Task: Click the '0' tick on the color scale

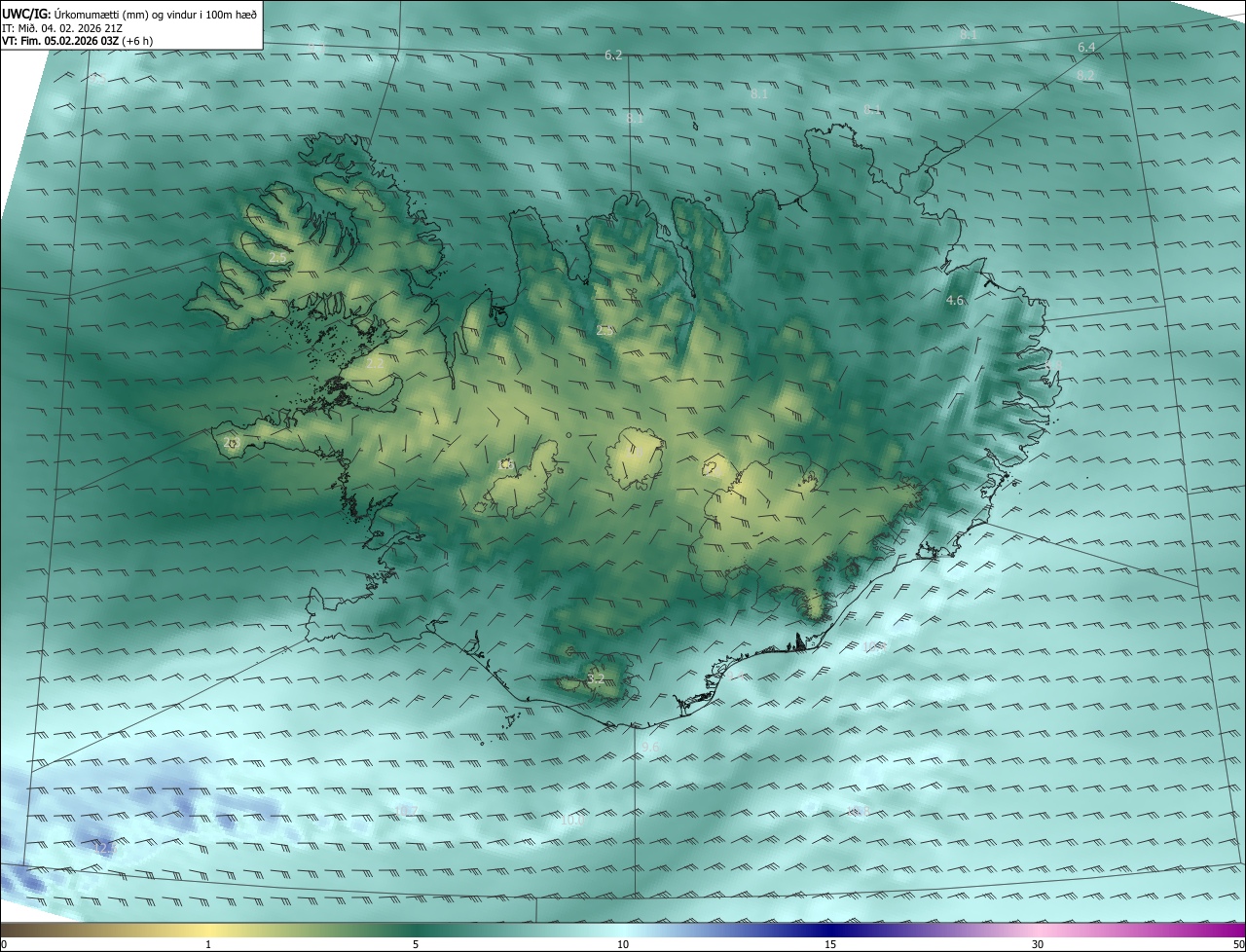Action: point(4,944)
